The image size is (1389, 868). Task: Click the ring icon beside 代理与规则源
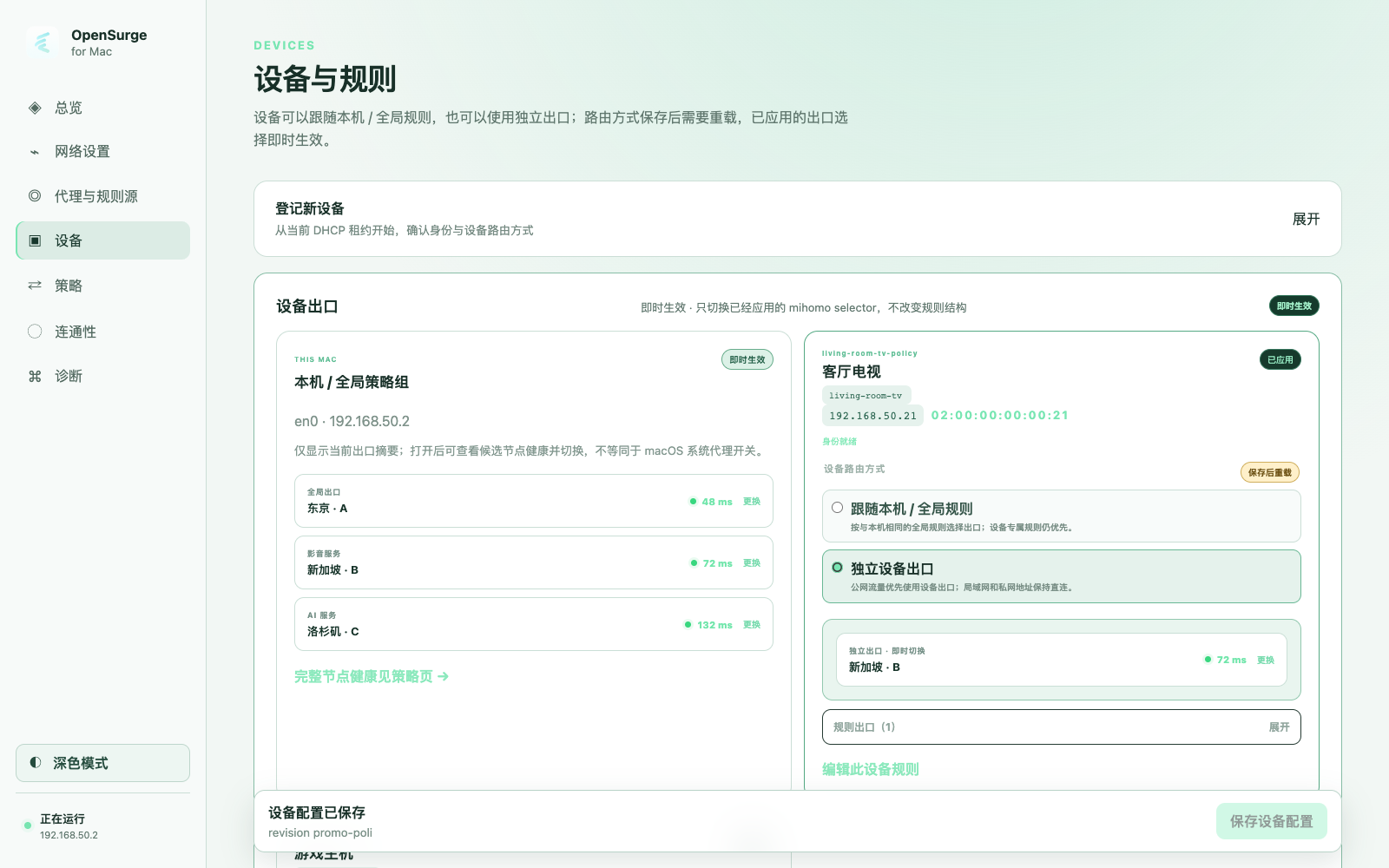[35, 196]
